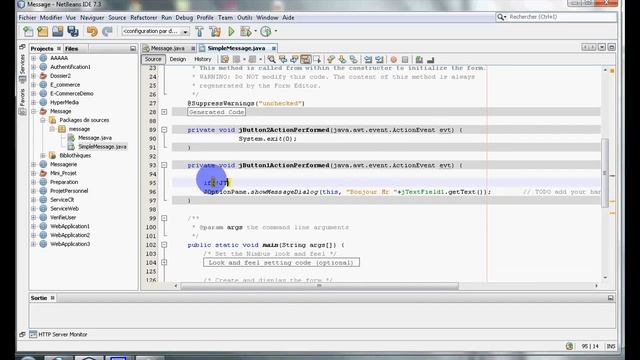Click the Shift Line Left icon
Screen dimensions: 640x360
click(x=368, y=60)
